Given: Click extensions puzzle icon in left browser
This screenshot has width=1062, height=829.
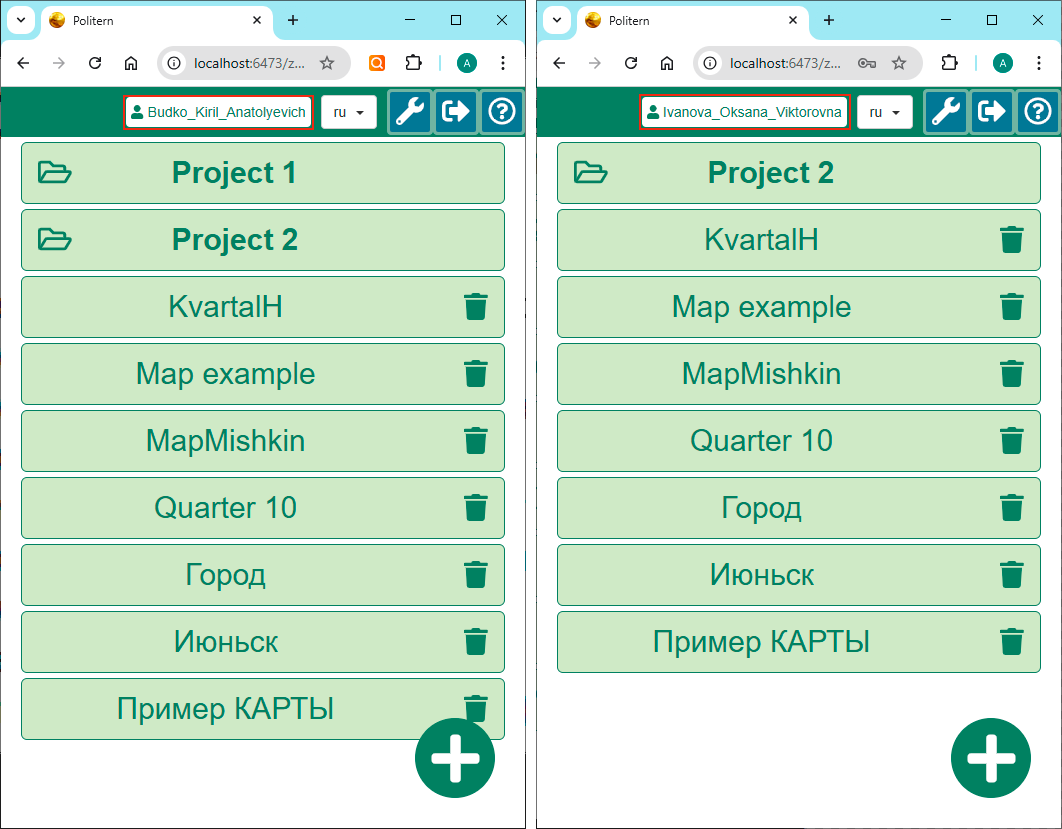Looking at the screenshot, I should 413,63.
